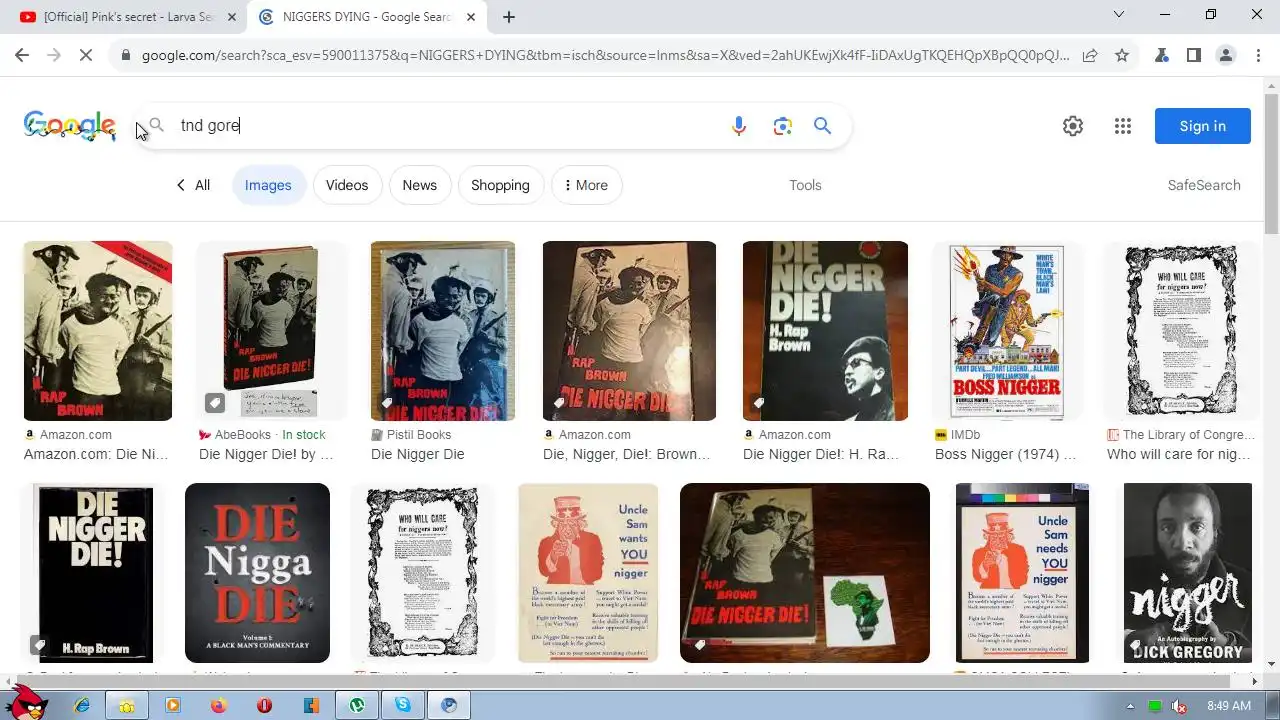Open the browser extensions menu
The width and height of the screenshot is (1280, 720).
(x=1162, y=55)
